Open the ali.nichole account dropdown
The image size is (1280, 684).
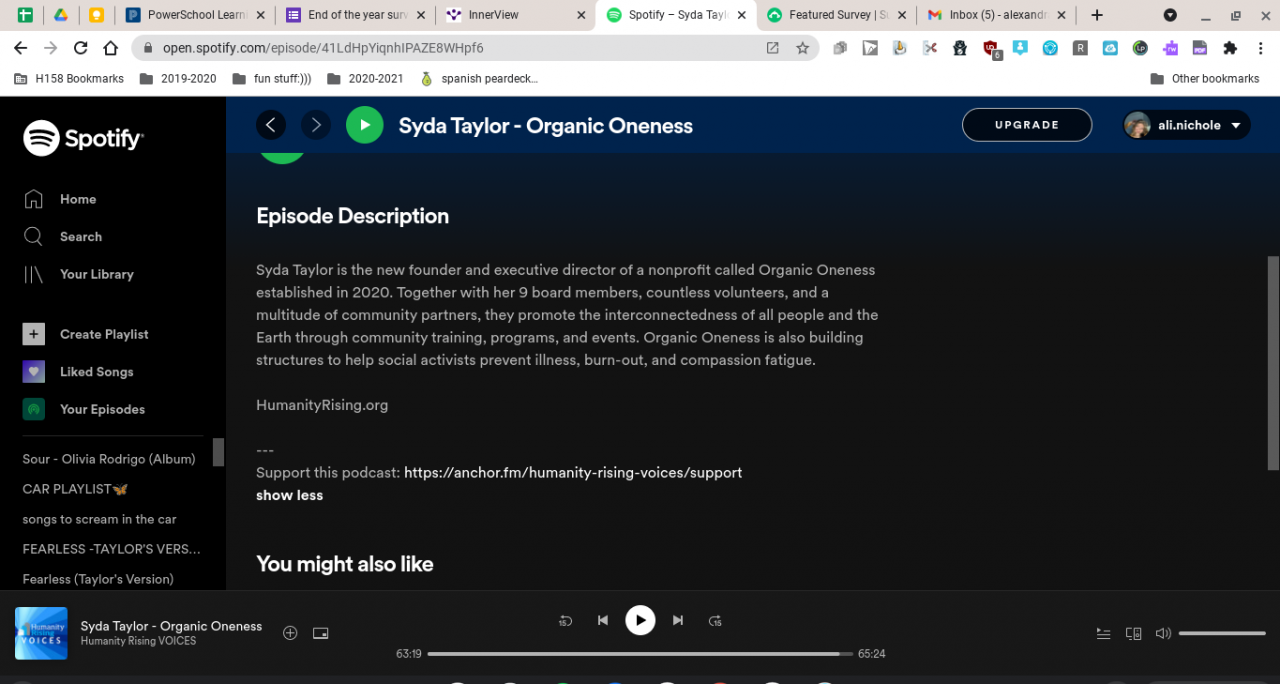coord(1186,125)
